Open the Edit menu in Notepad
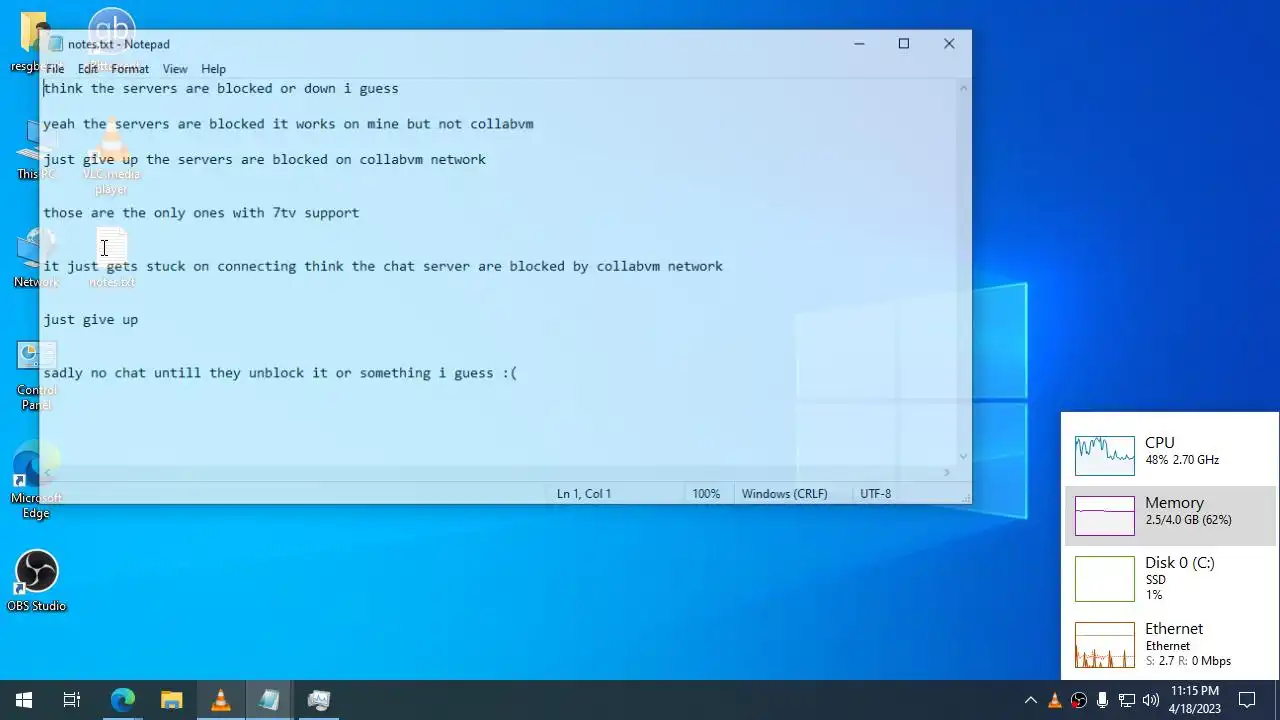The height and width of the screenshot is (720, 1280). point(88,69)
